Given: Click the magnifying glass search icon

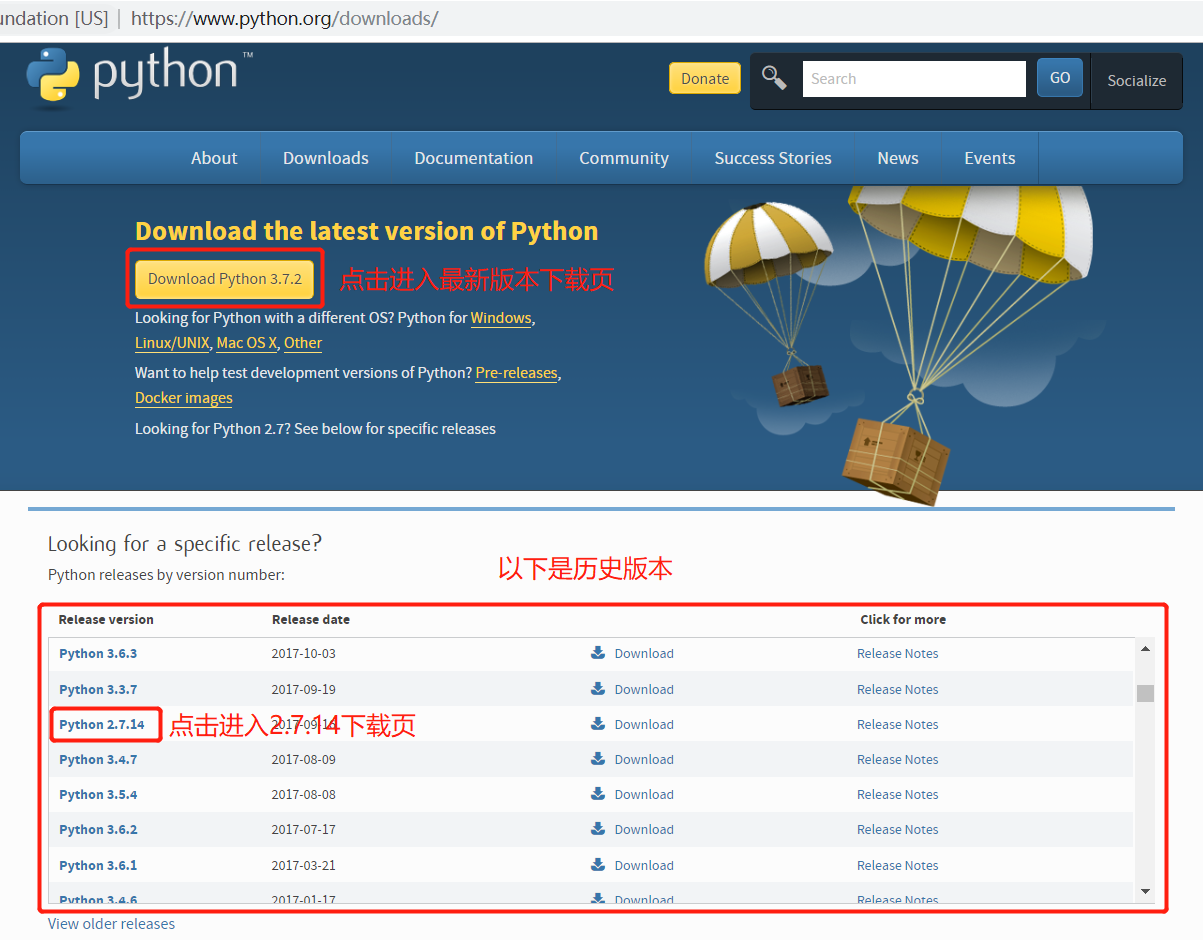Looking at the screenshot, I should (774, 78).
